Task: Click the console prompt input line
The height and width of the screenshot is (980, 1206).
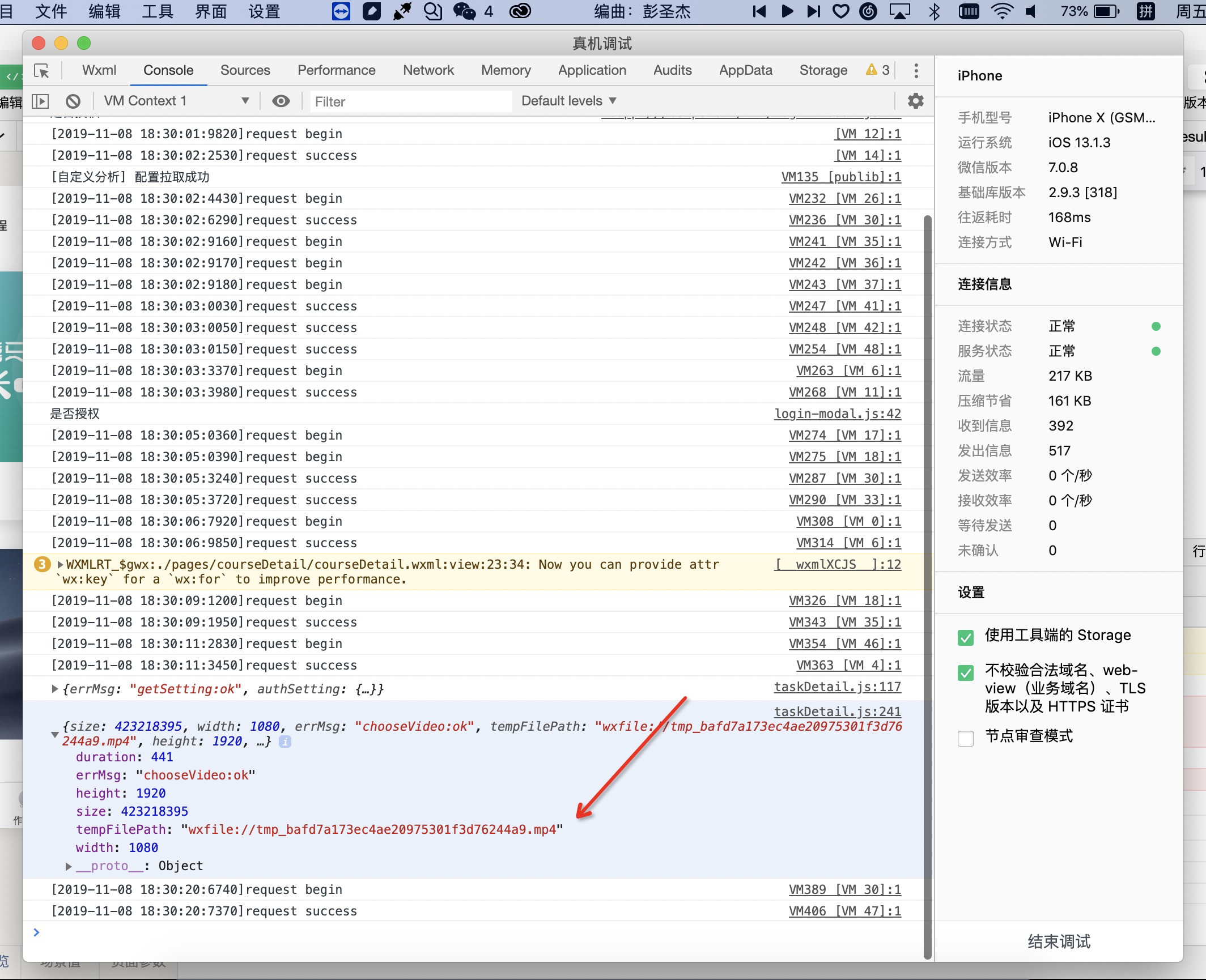Action: click(476, 932)
